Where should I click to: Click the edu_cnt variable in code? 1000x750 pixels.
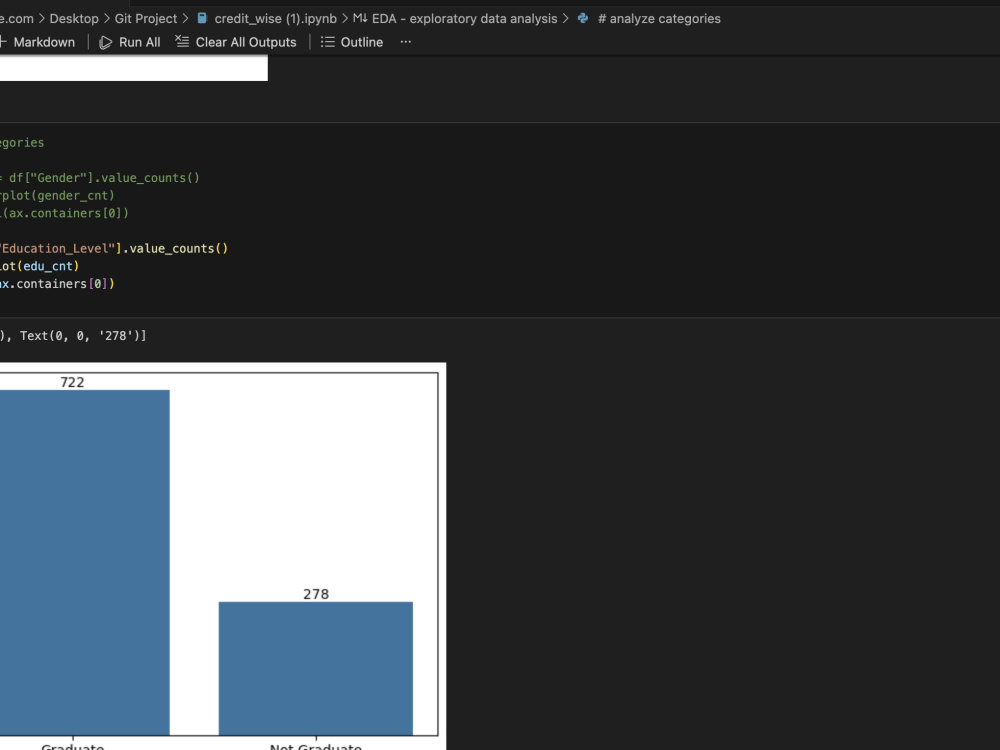(48, 266)
